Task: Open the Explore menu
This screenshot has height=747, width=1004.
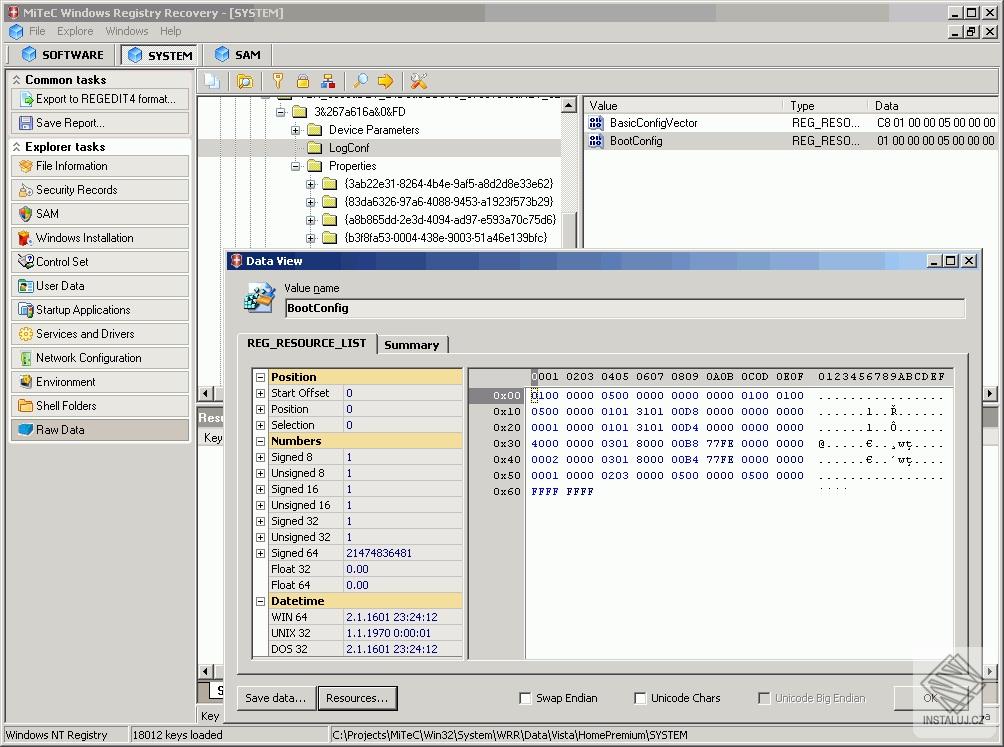Action: pos(75,31)
